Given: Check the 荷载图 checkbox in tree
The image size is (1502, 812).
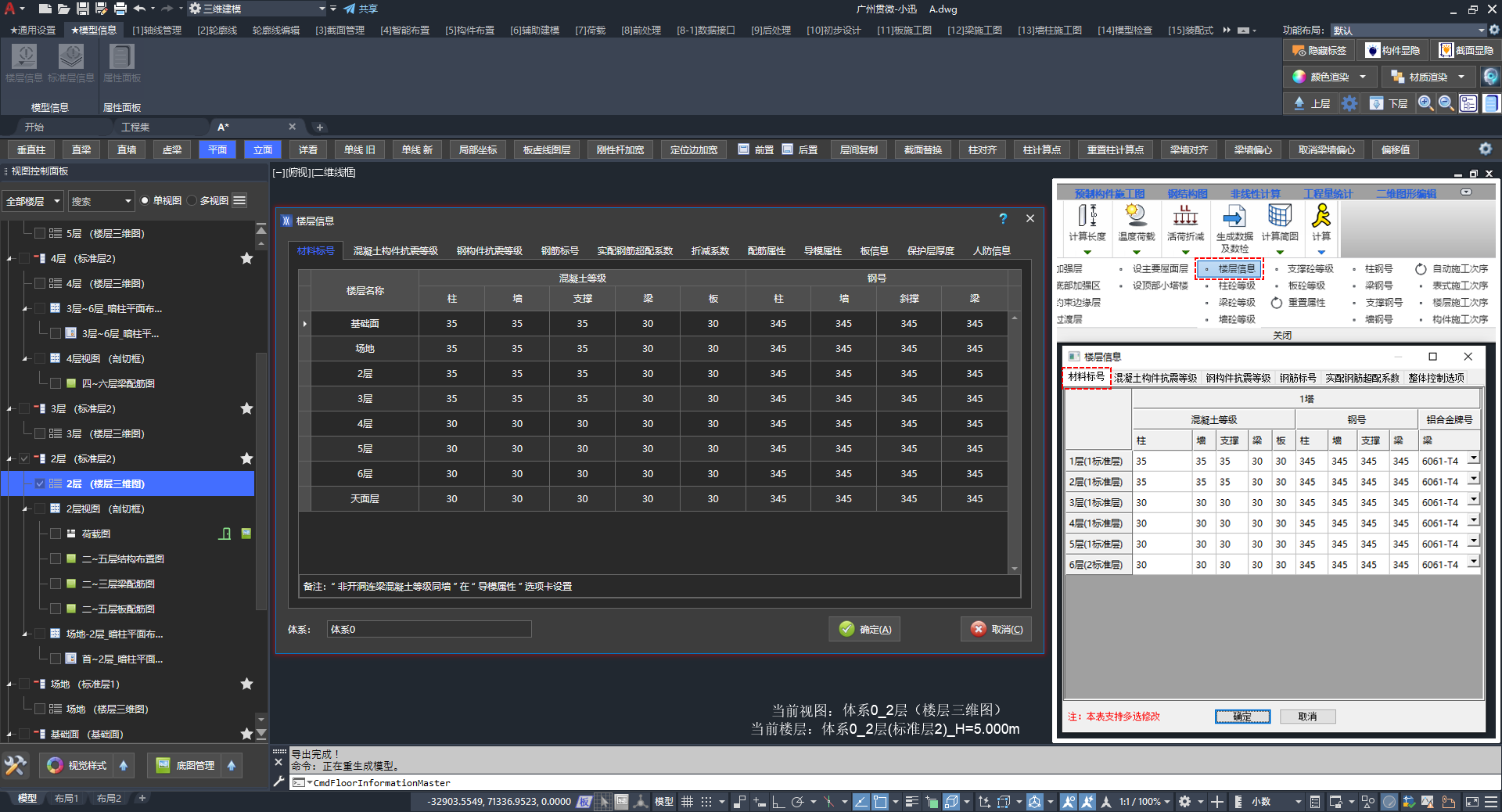Looking at the screenshot, I should click(56, 534).
